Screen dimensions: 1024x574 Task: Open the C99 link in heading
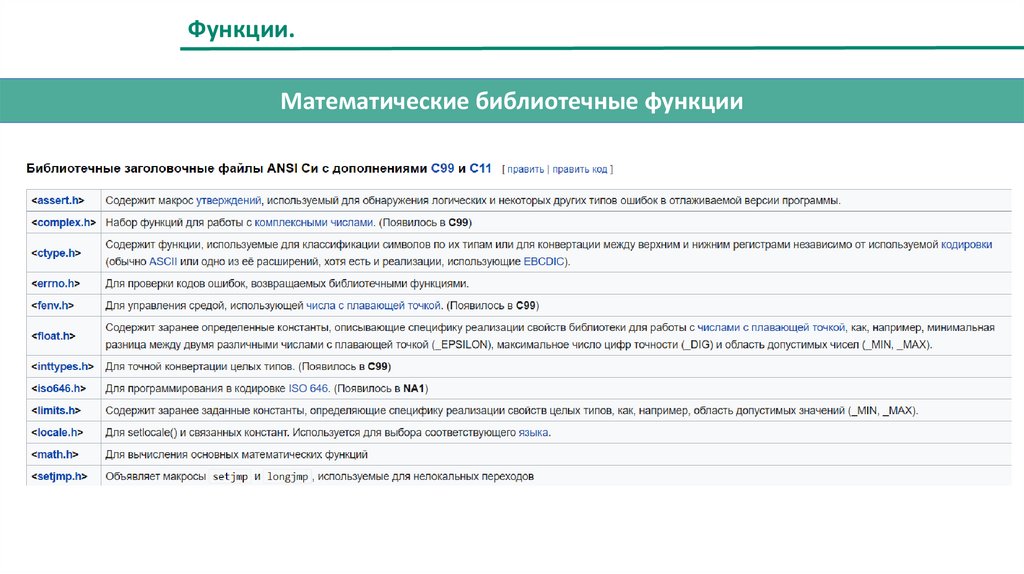tap(442, 168)
